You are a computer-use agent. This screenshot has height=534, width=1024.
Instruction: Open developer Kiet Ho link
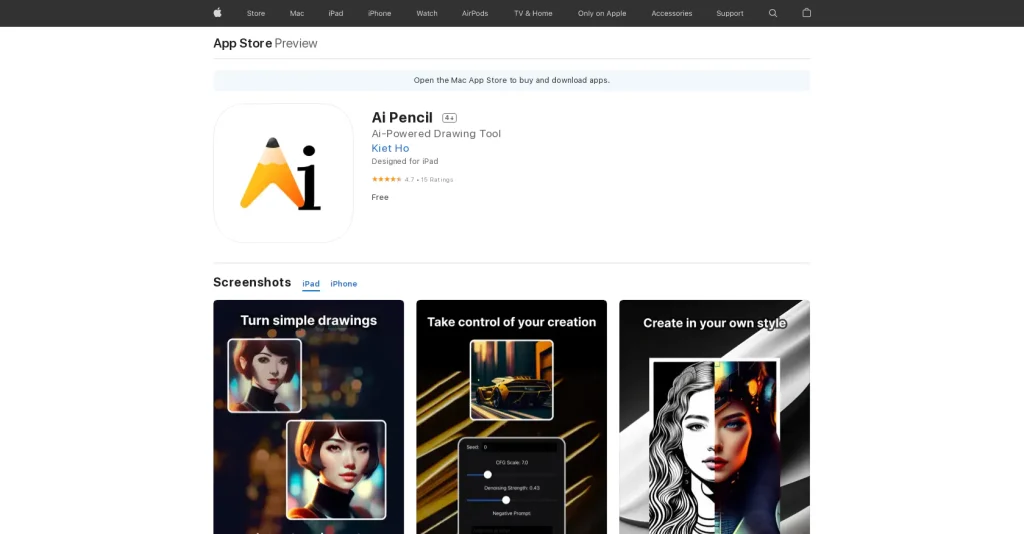[390, 148]
